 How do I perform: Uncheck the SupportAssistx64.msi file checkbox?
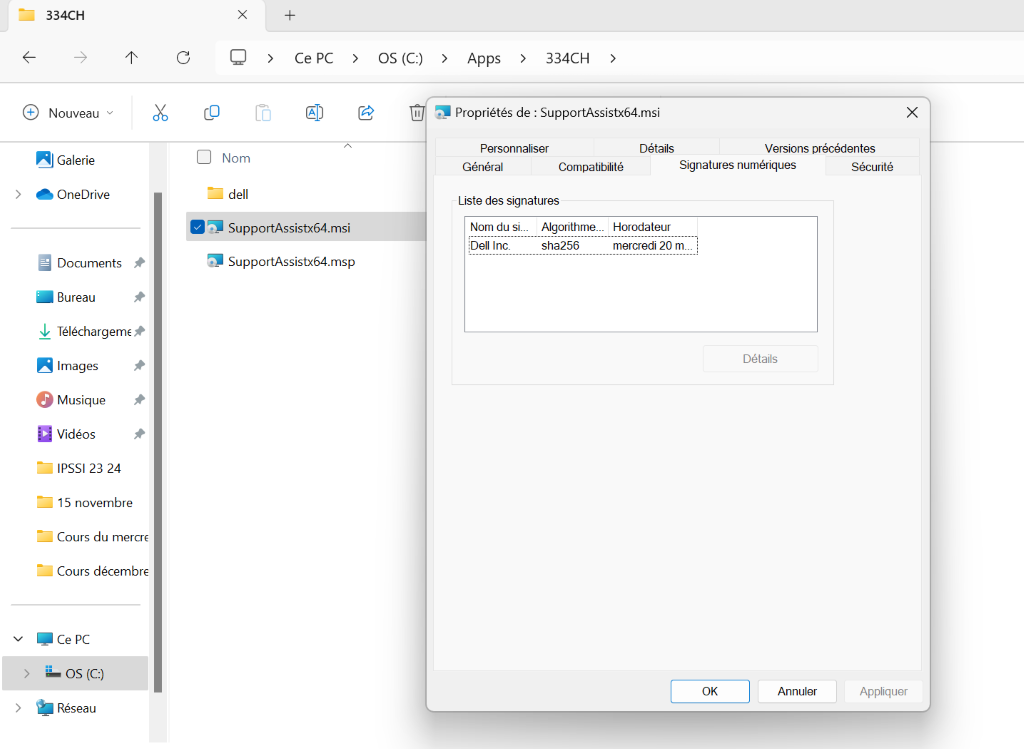click(x=197, y=227)
